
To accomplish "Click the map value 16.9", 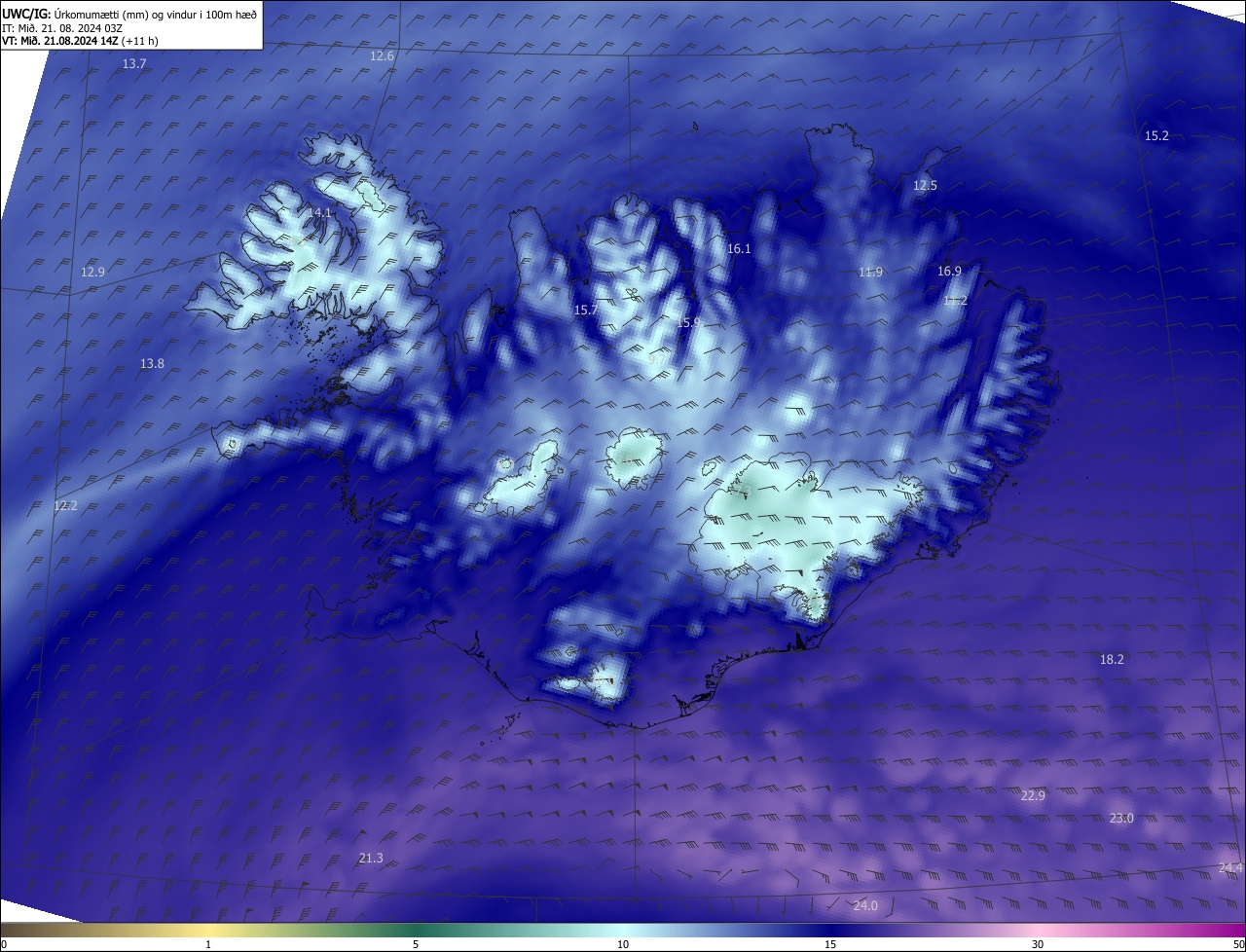I will coord(949,272).
